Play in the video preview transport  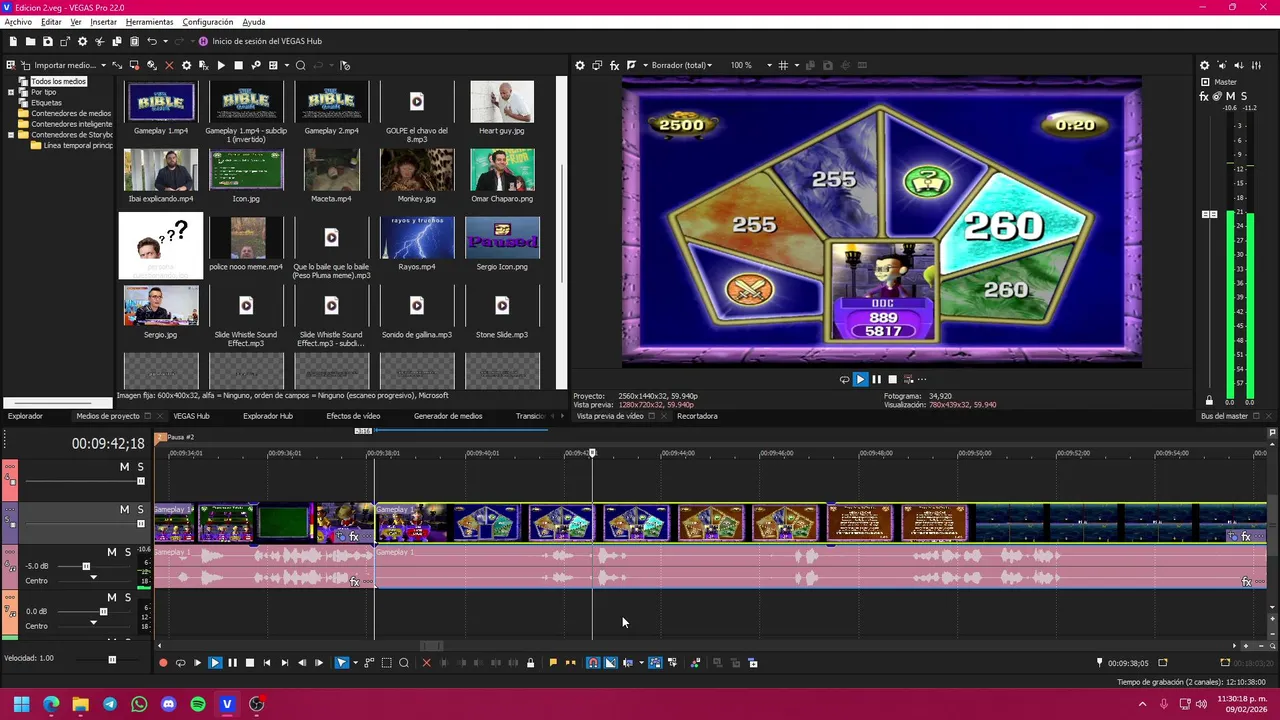click(860, 379)
